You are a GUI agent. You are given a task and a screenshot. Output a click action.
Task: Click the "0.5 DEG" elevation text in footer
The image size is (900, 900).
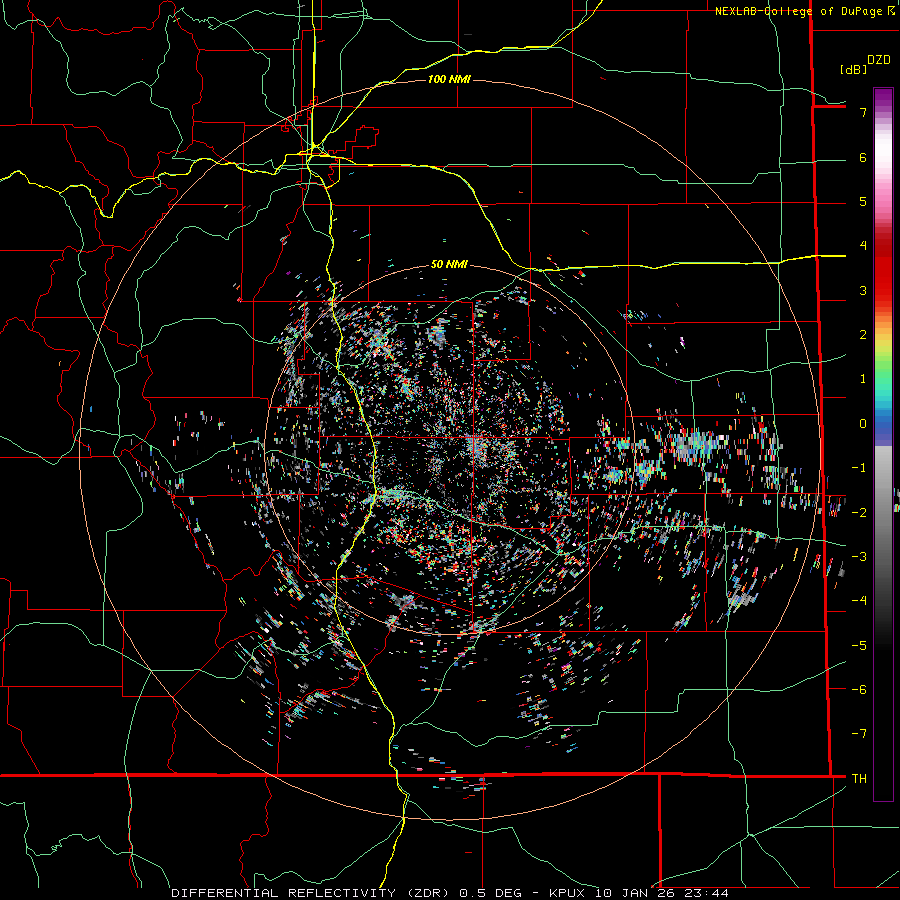pos(490,893)
